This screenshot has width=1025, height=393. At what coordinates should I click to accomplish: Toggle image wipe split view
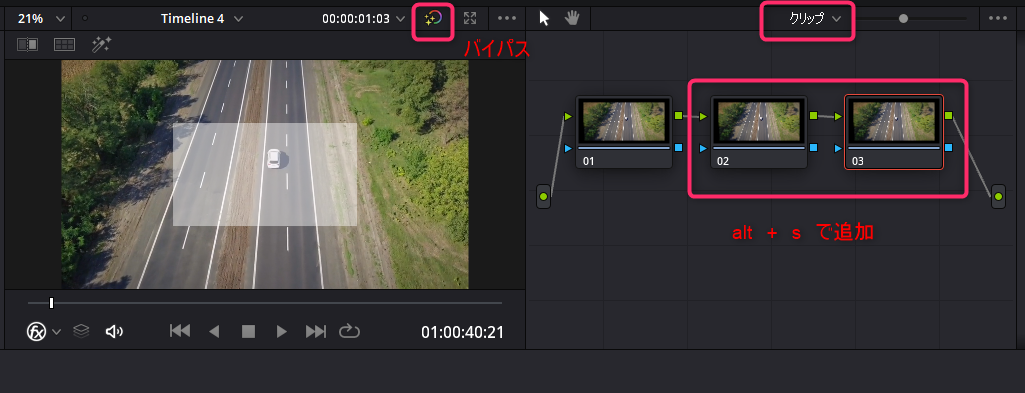27,44
